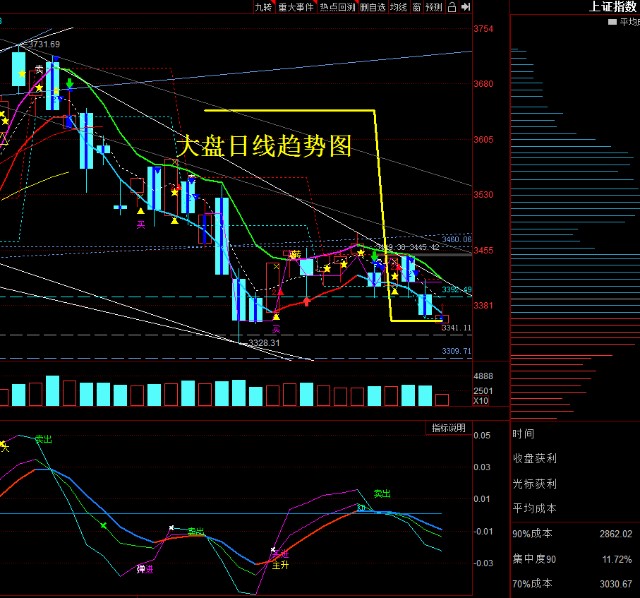Click the 上证指数 title
This screenshot has height=598, width=640.
pos(614,7)
